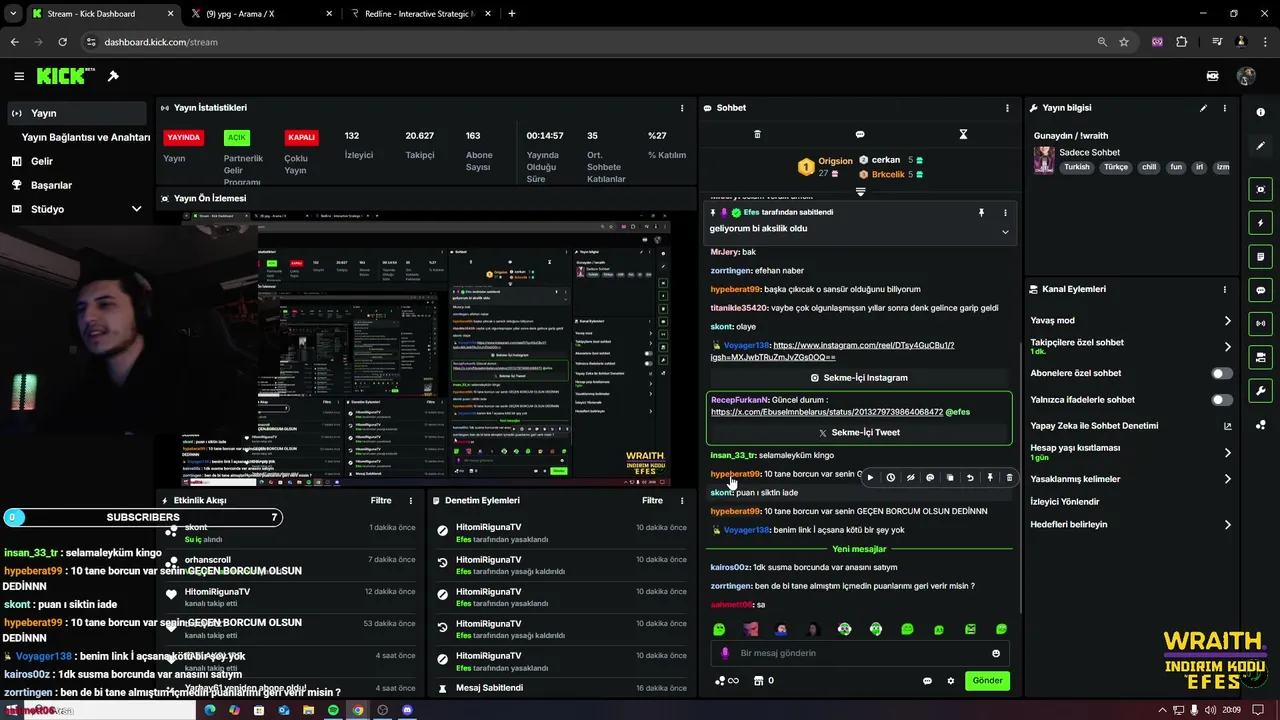Click the browser address bar

tap(590, 42)
